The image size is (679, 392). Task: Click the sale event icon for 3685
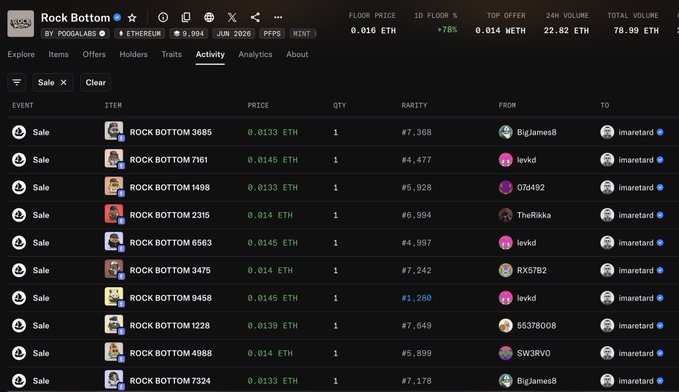pos(19,132)
